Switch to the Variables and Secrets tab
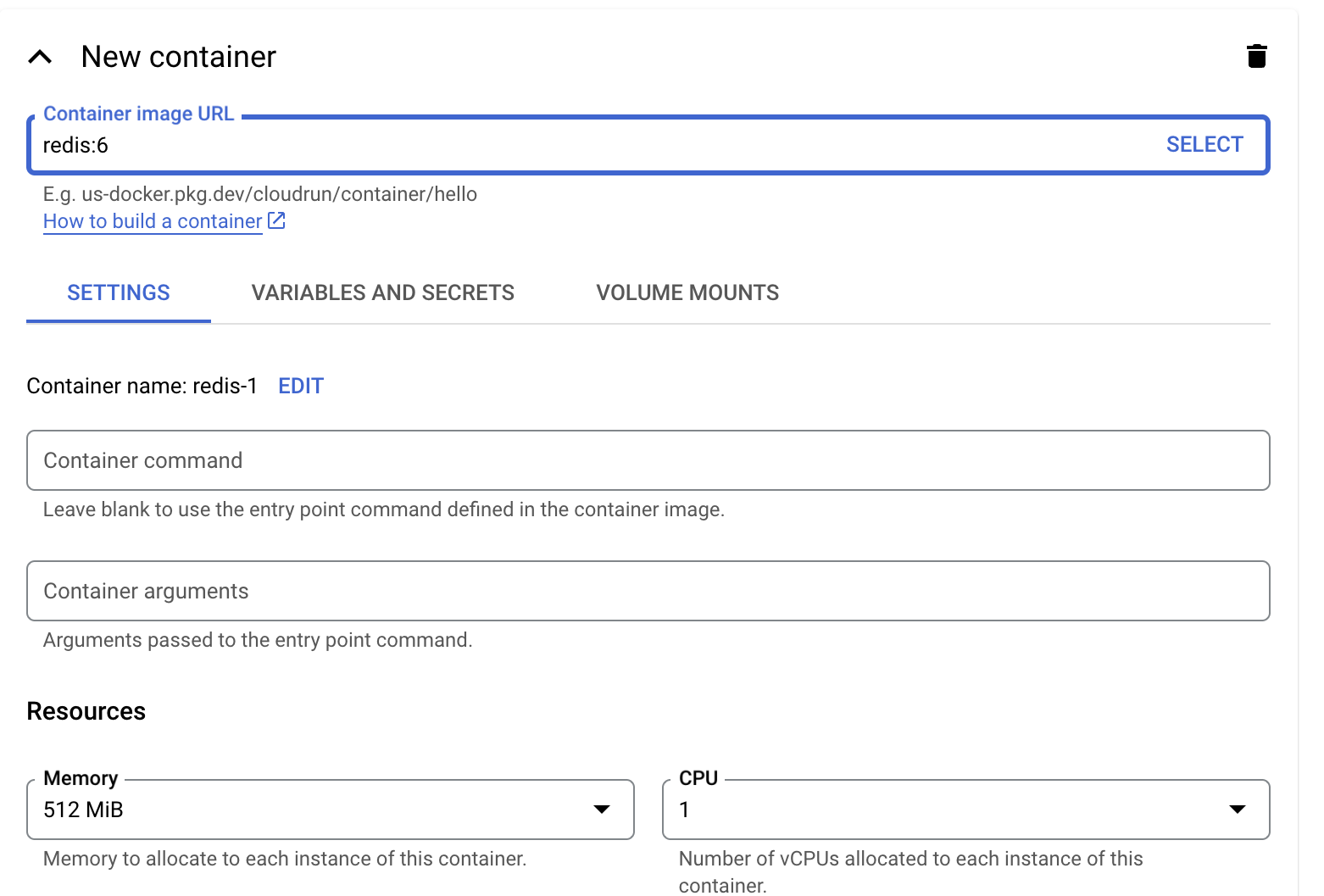Screen dimensions: 1324x896 382,292
